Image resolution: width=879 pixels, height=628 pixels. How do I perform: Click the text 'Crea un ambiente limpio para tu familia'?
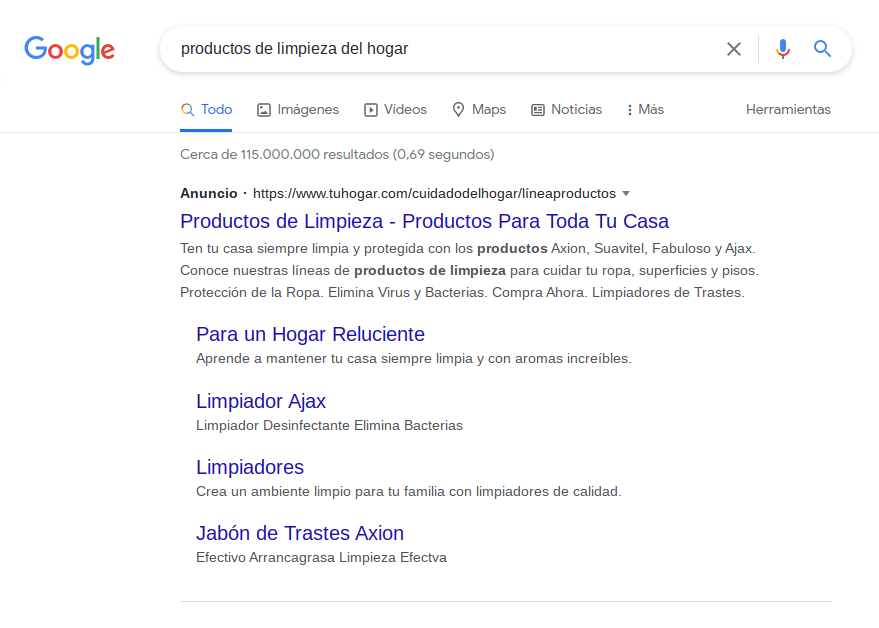(321, 491)
